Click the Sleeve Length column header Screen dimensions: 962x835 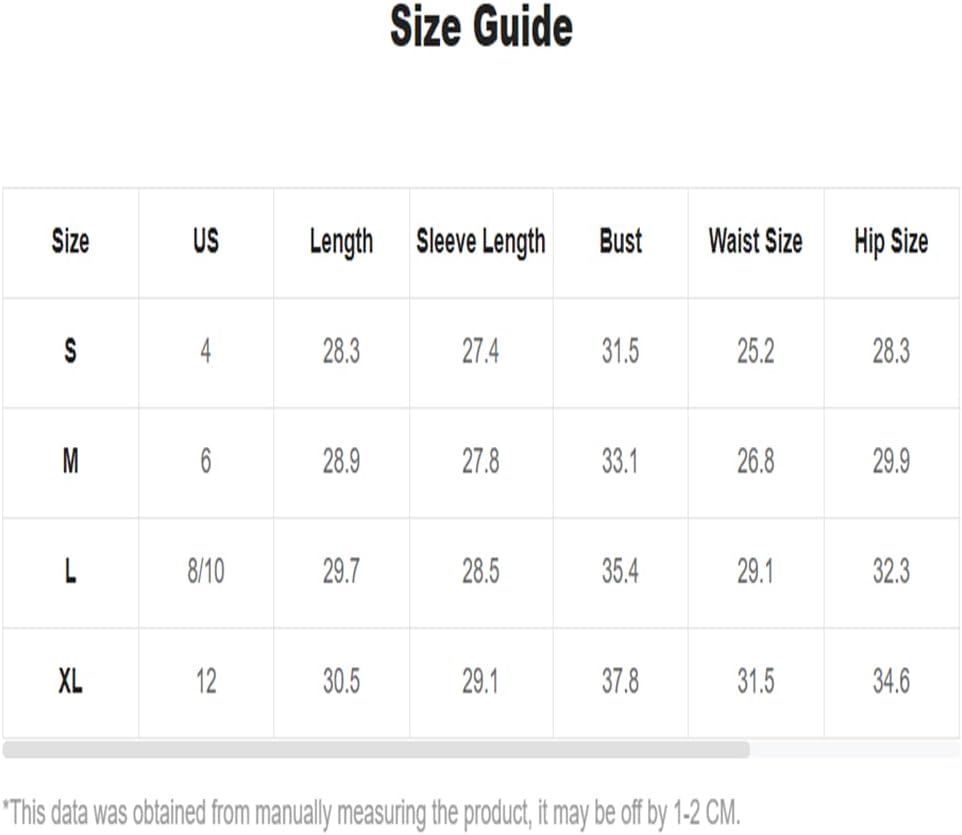(480, 242)
